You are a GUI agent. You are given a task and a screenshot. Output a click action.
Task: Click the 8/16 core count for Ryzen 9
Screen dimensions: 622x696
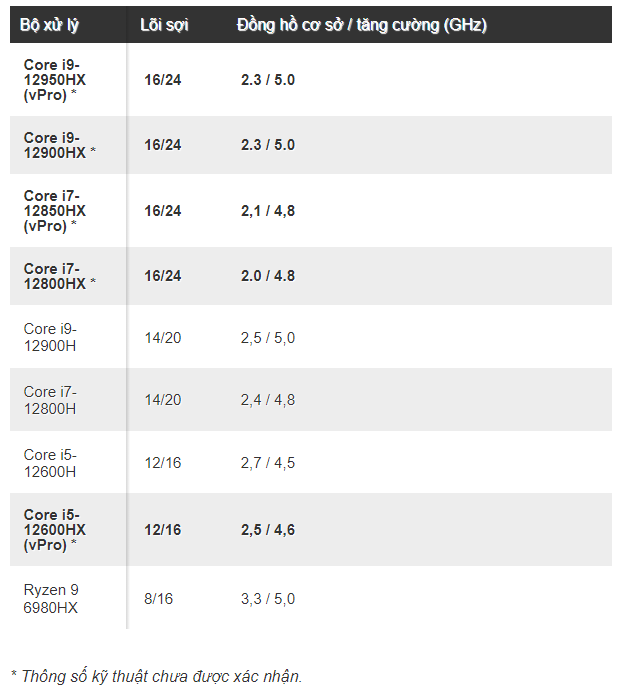coord(158,599)
